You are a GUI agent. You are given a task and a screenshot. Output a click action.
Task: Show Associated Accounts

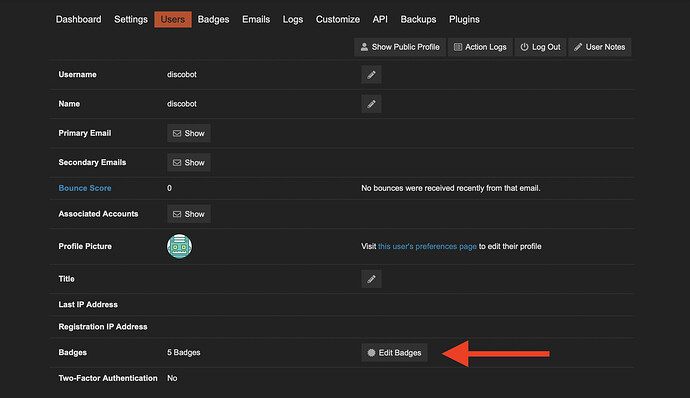coord(189,214)
